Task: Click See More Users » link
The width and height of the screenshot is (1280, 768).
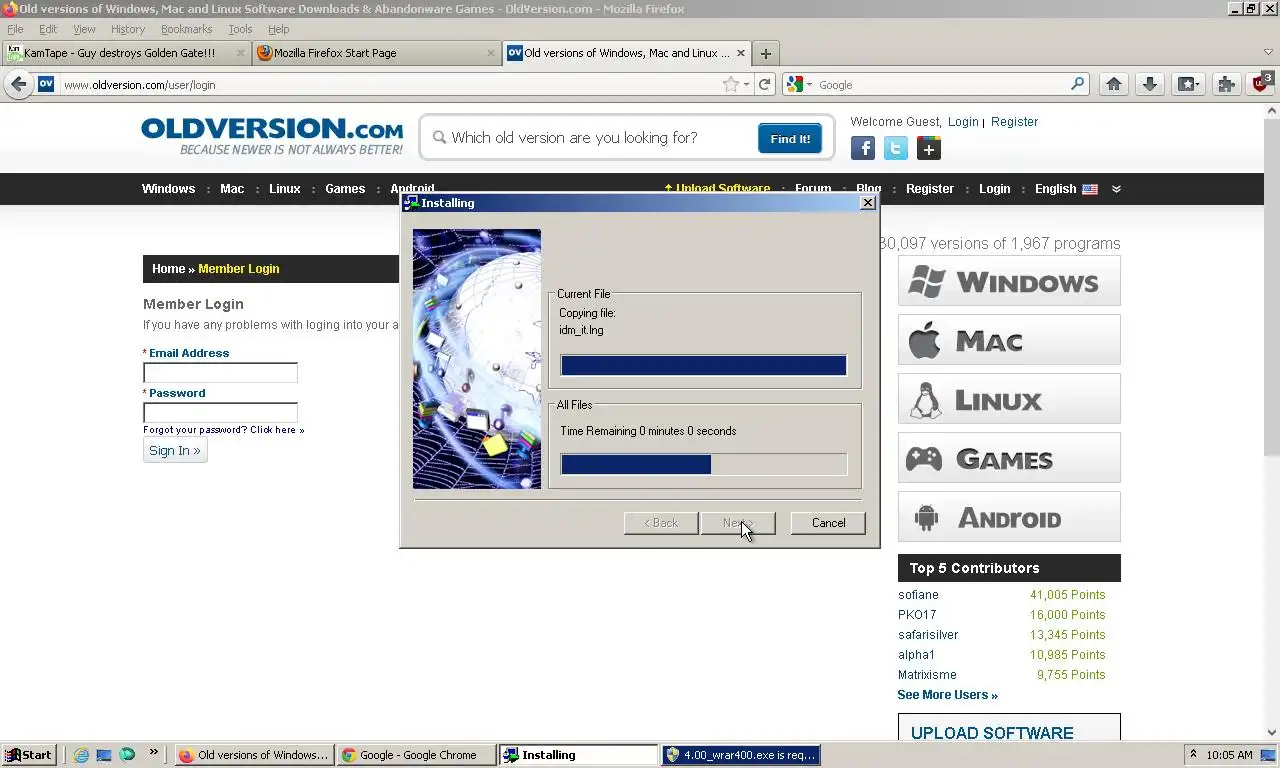Action: [x=947, y=695]
